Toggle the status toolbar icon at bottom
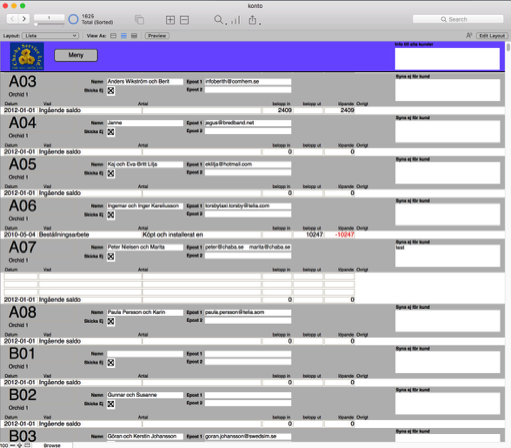 click(28, 445)
